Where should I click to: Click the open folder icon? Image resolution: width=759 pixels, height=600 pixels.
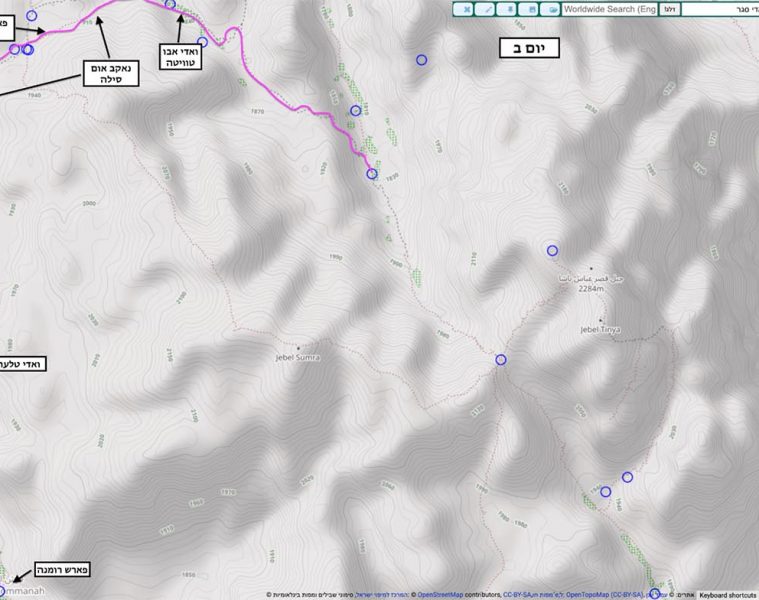pyautogui.click(x=552, y=9)
